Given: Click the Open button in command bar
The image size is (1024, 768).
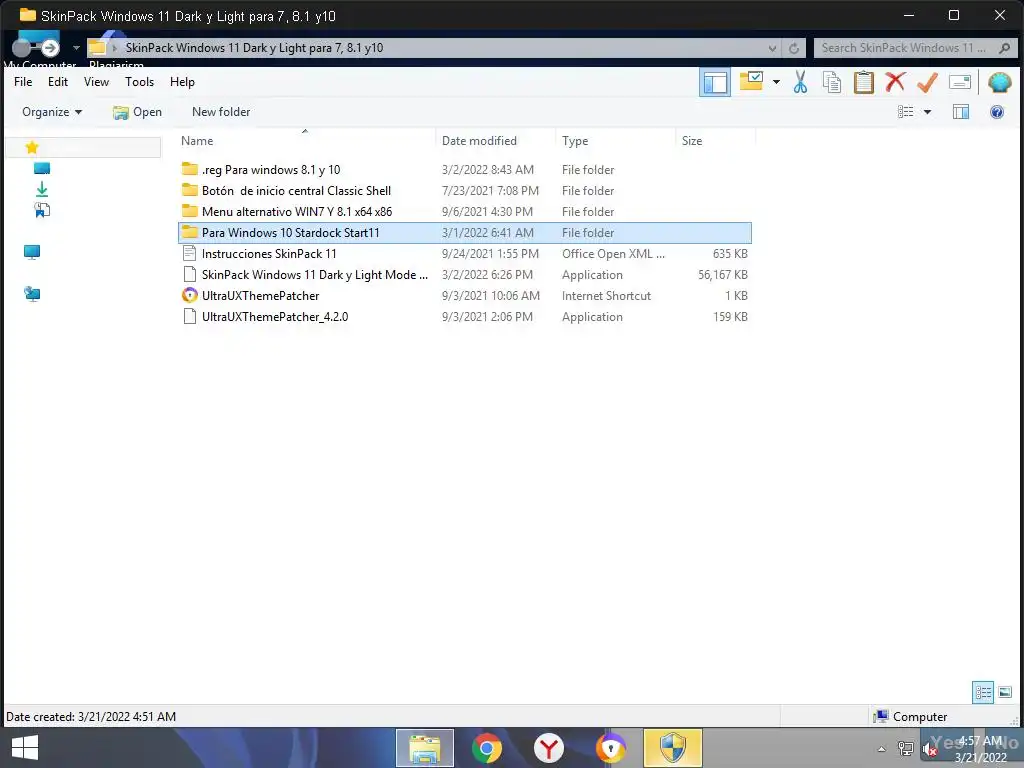Looking at the screenshot, I should (x=137, y=112).
